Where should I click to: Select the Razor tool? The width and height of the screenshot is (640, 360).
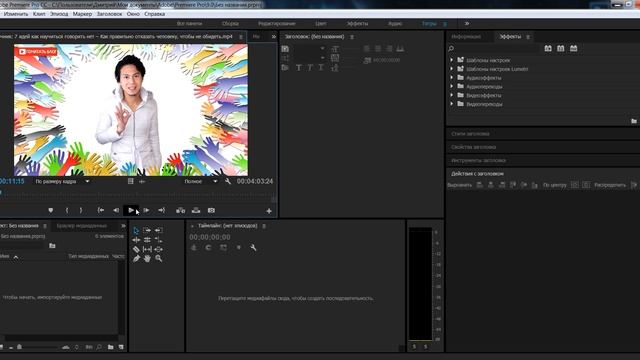(136, 249)
